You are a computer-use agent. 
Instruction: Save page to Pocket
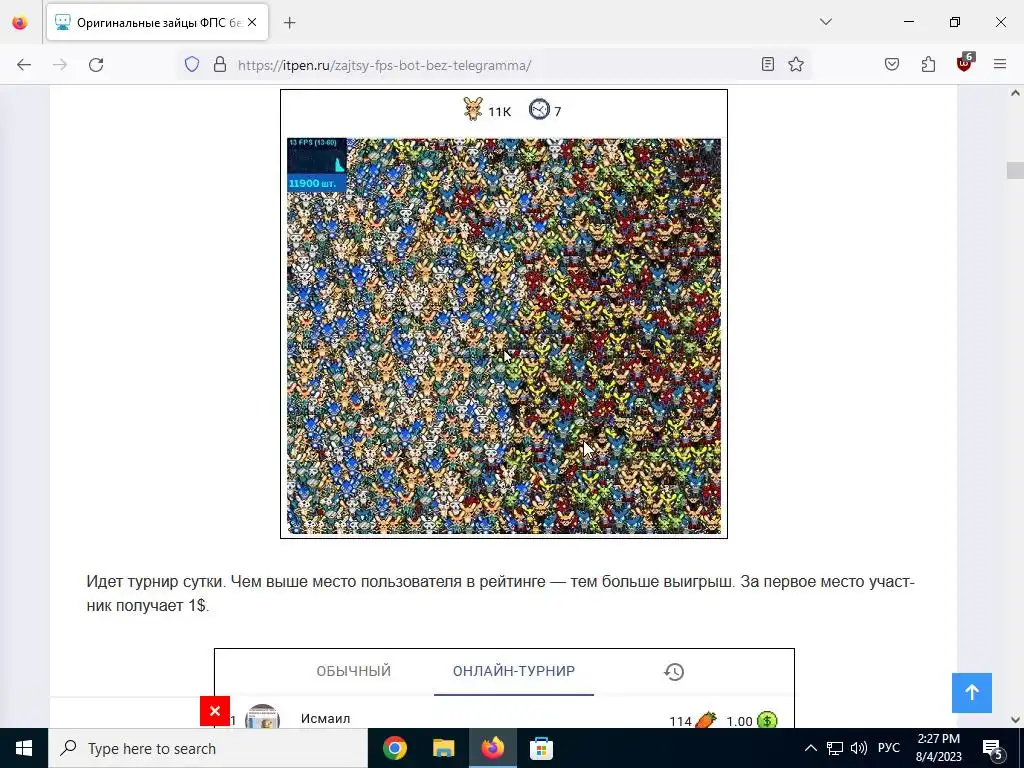pos(892,64)
